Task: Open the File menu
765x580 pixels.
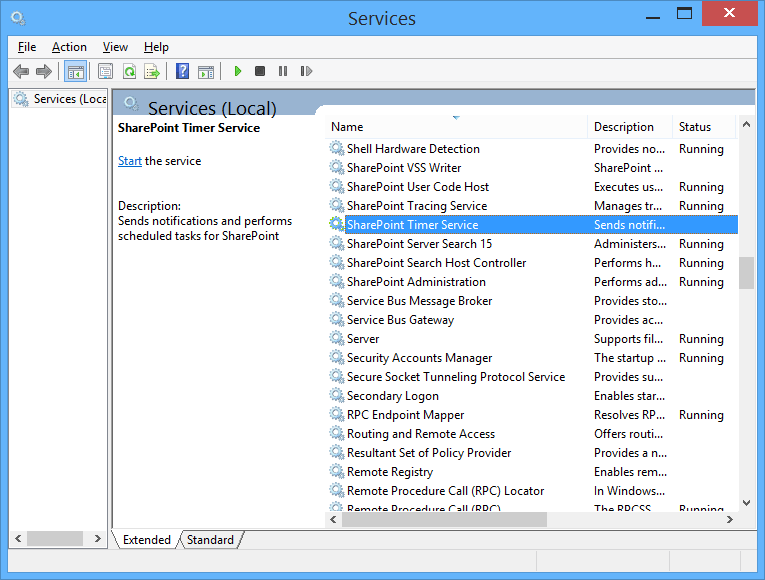Action: pyautogui.click(x=27, y=47)
